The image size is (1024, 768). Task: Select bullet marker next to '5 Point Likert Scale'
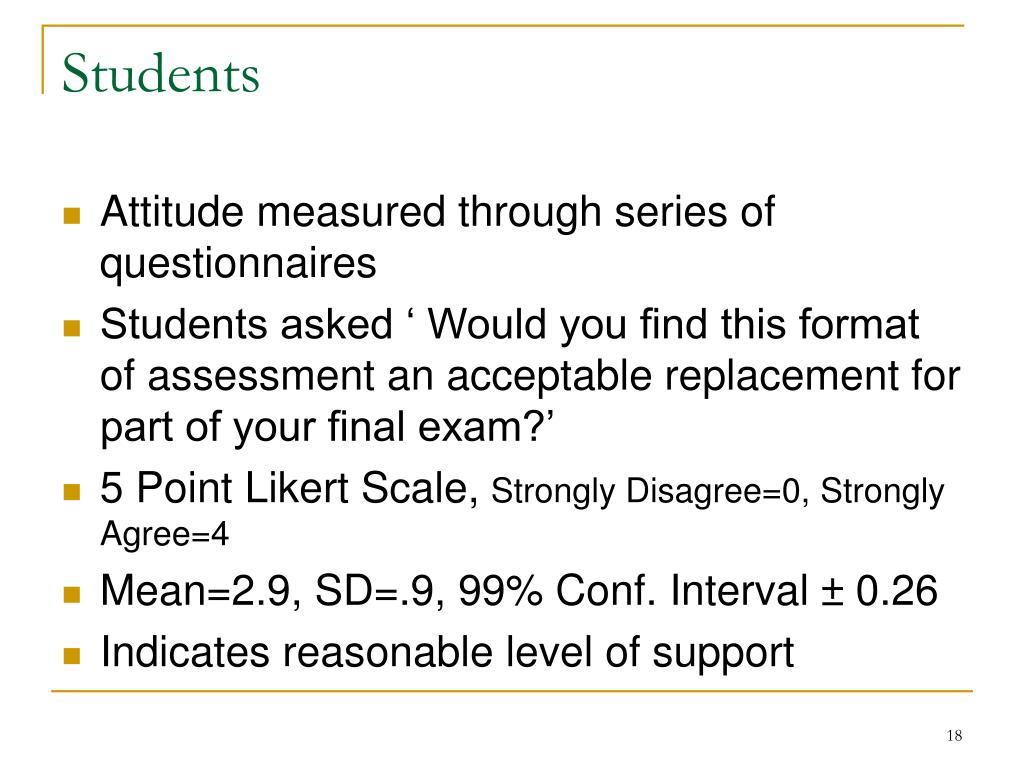click(x=72, y=491)
